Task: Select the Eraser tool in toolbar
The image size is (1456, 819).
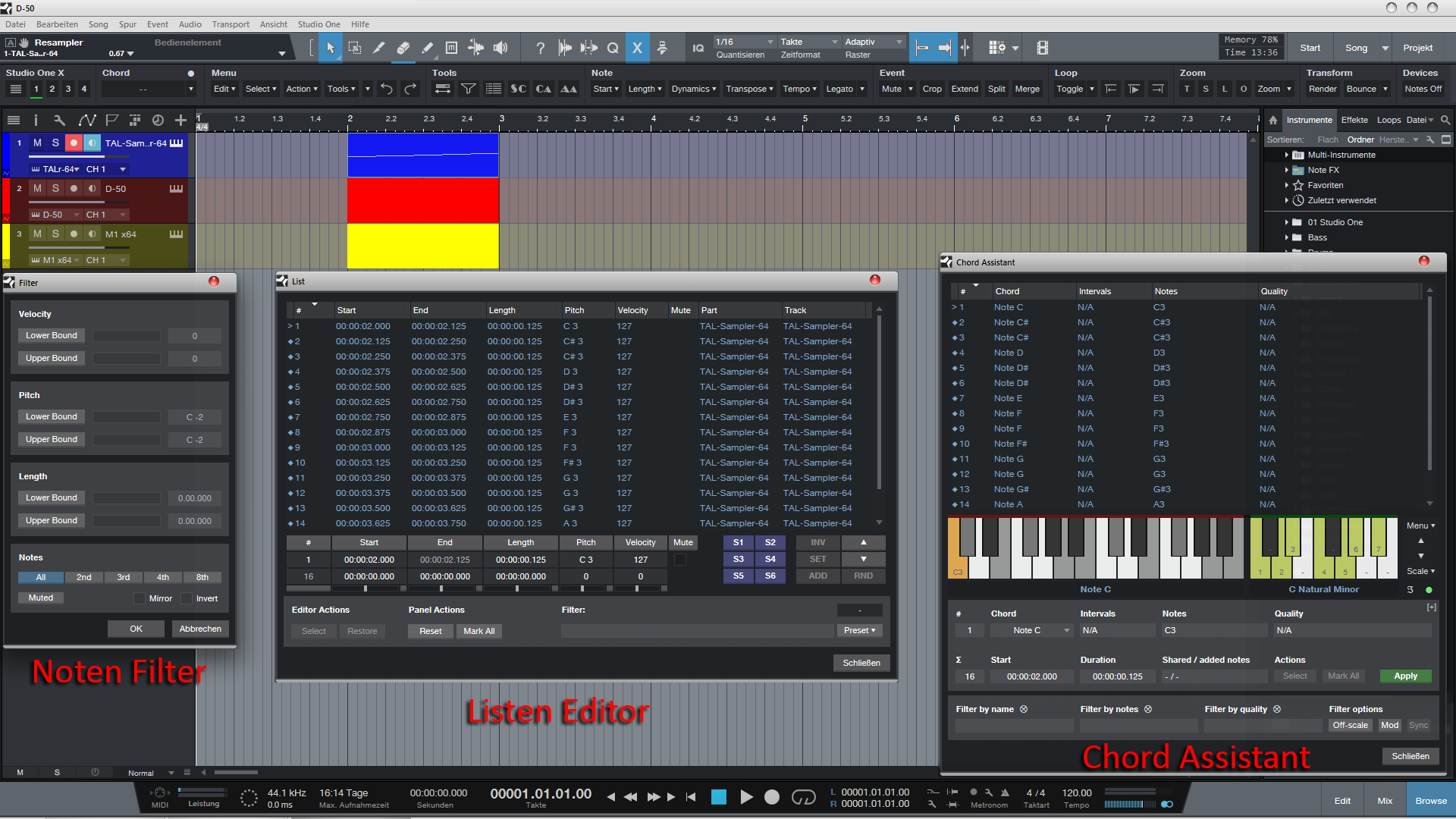Action: 403,49
